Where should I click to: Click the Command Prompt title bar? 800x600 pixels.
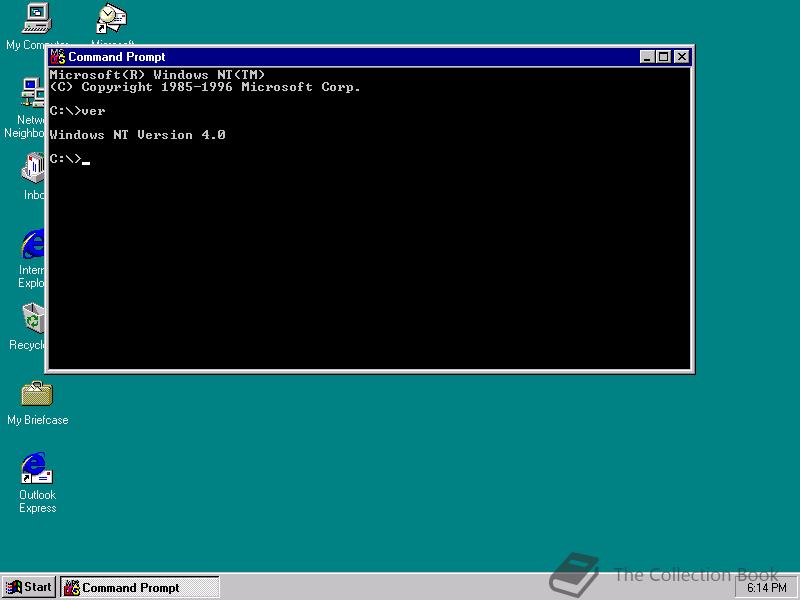click(369, 57)
